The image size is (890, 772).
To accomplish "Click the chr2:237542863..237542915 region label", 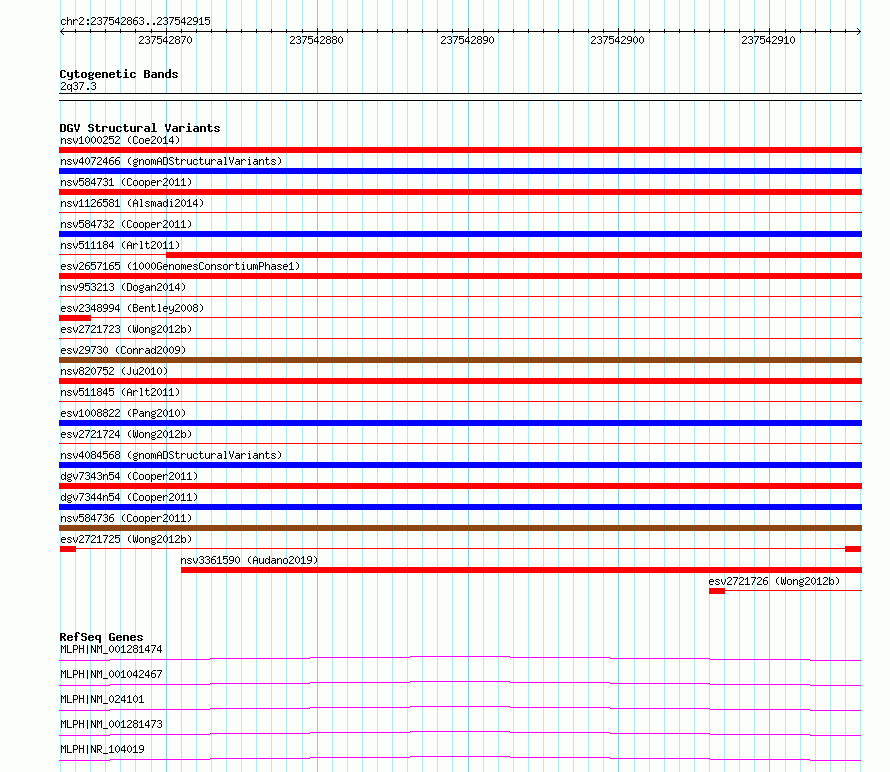I will [135, 21].
